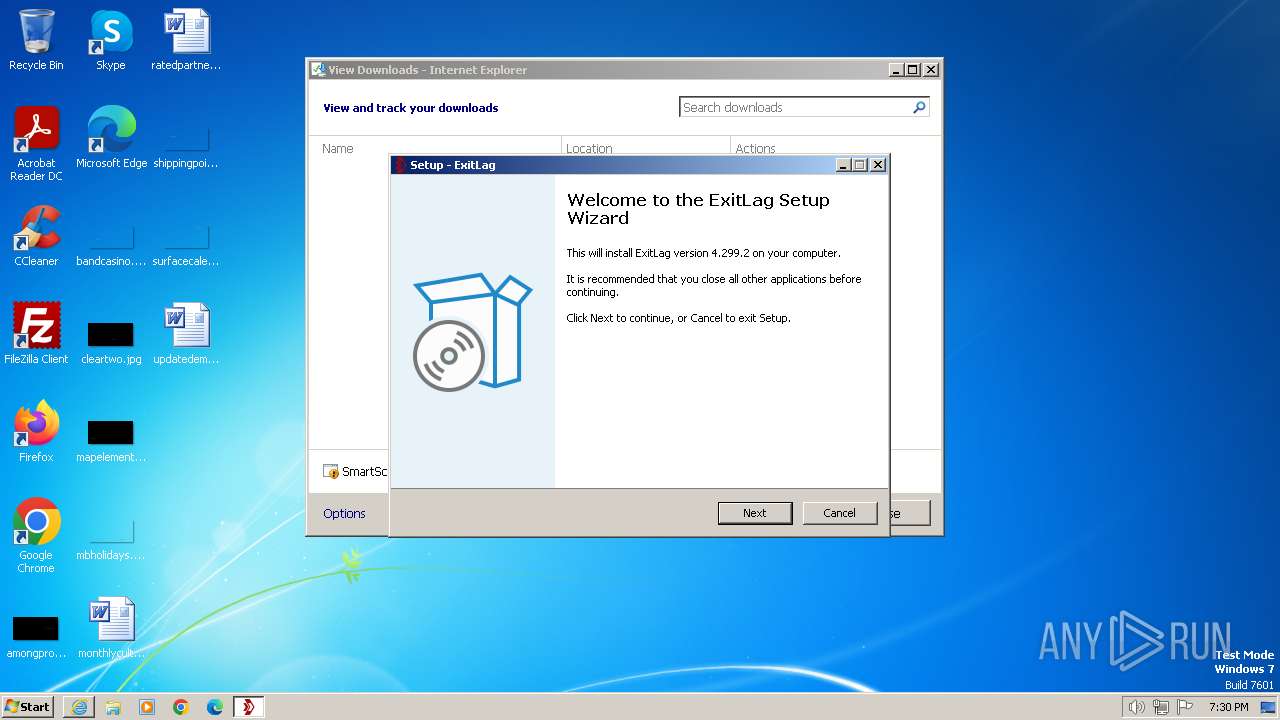Open File Explorer from the taskbar

pyautogui.click(x=113, y=707)
